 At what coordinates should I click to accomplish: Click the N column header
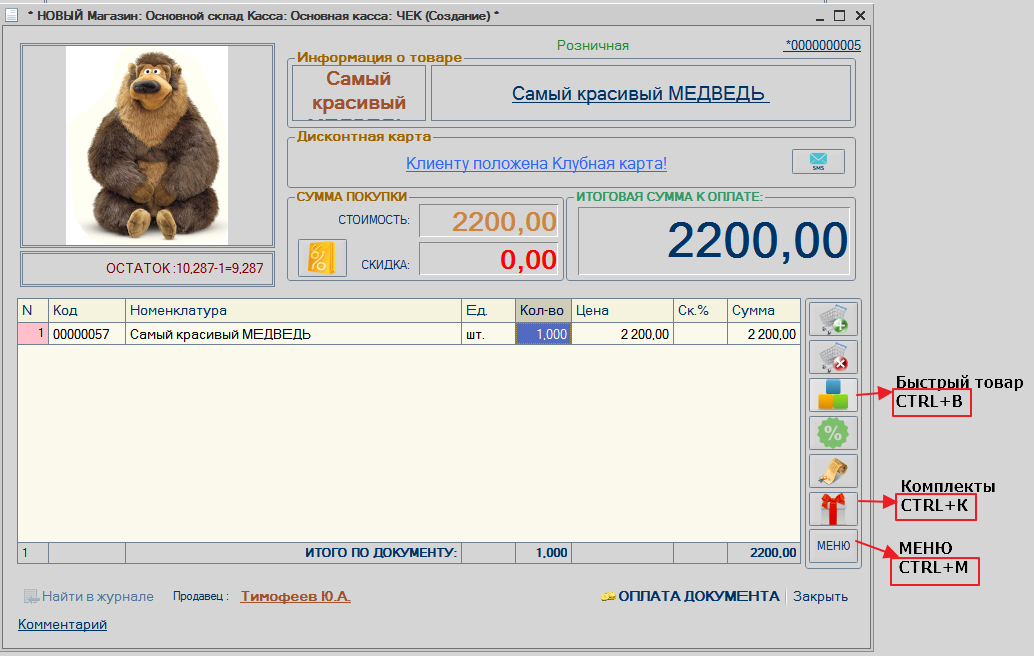(33, 311)
